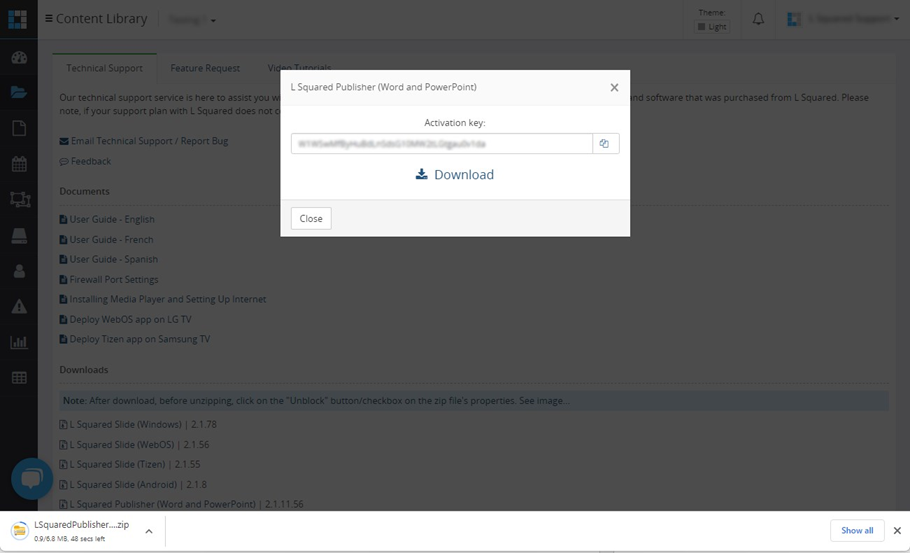
Task: Expand the download item options chevron
Action: pyautogui.click(x=149, y=531)
